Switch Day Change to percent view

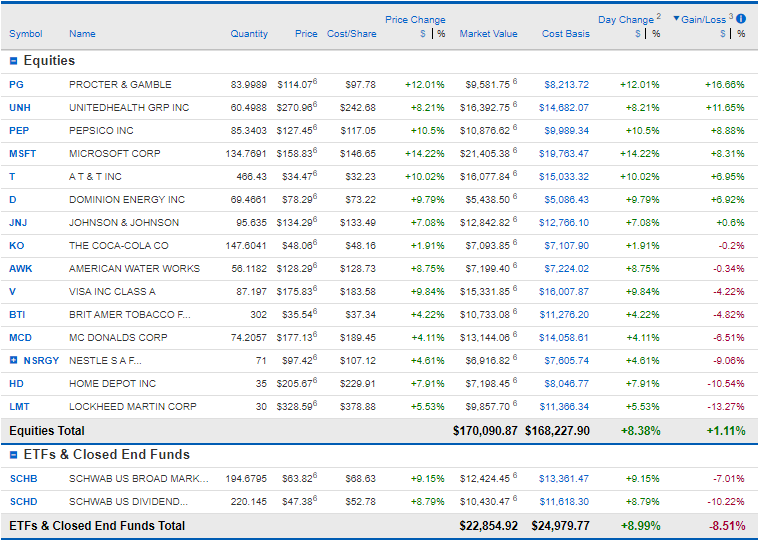[x=656, y=34]
